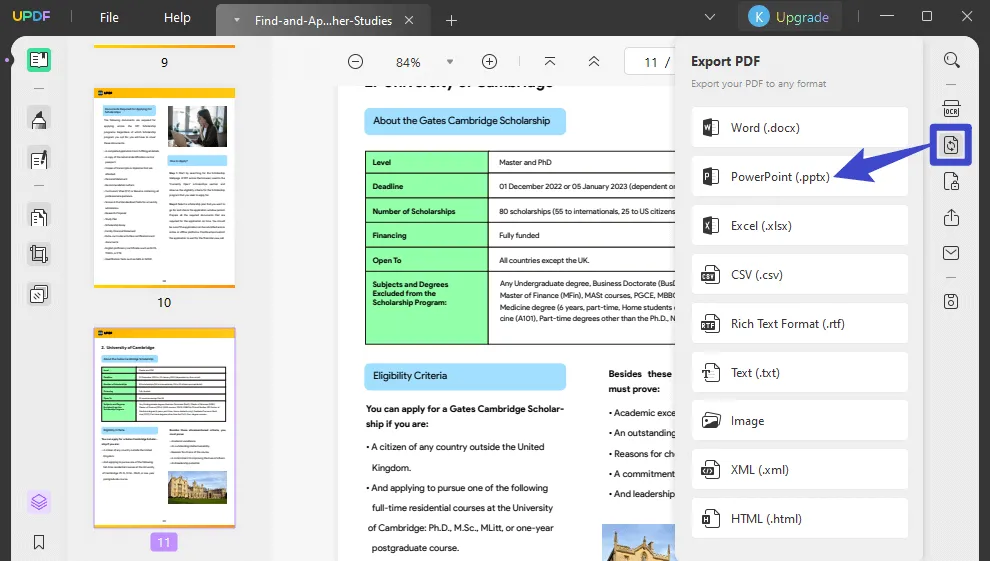
Task: Export to XML (.xml)
Action: coord(799,469)
